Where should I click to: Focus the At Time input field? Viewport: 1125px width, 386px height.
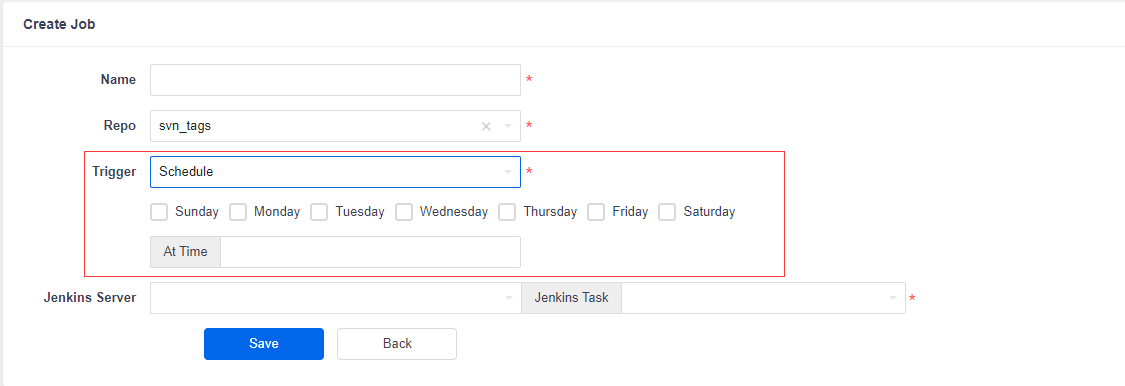(x=370, y=252)
